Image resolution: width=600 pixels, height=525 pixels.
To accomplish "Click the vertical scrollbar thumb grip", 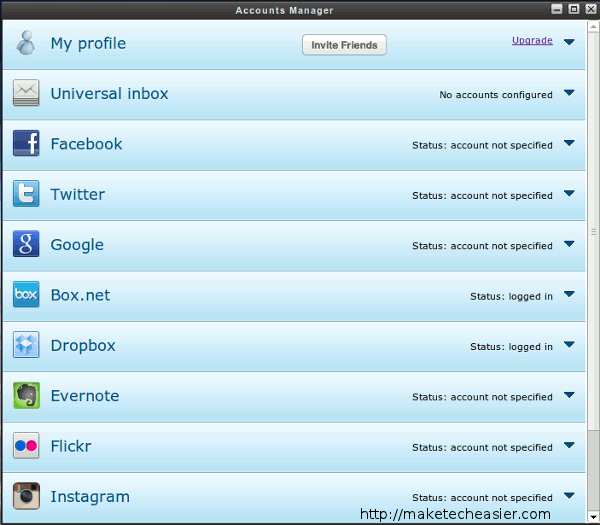I will [593, 232].
